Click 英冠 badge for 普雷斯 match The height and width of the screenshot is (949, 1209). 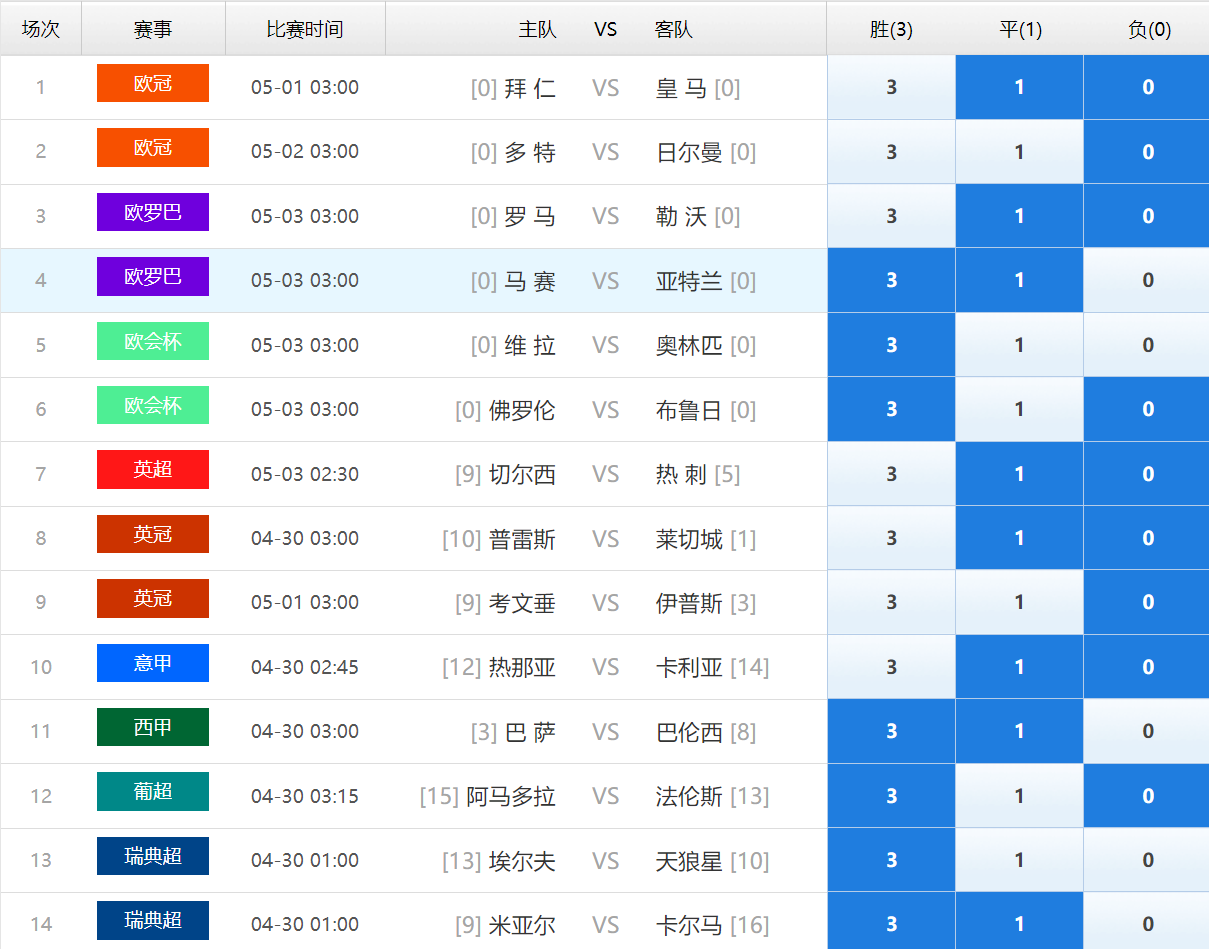(153, 534)
